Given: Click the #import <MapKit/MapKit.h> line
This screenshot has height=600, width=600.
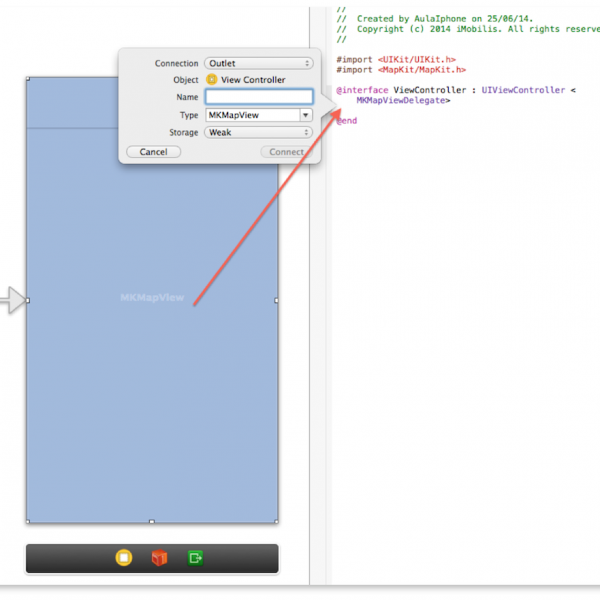Looking at the screenshot, I should coord(401,70).
